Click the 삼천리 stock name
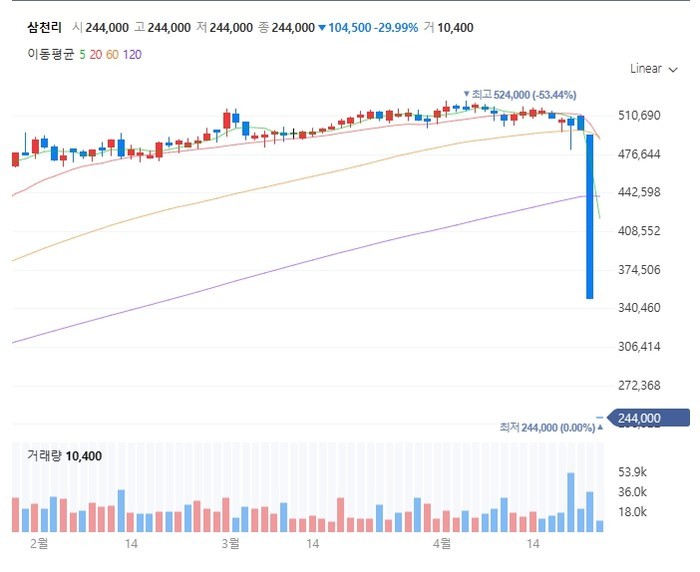Viewport: 700px width, 572px height. (45, 28)
